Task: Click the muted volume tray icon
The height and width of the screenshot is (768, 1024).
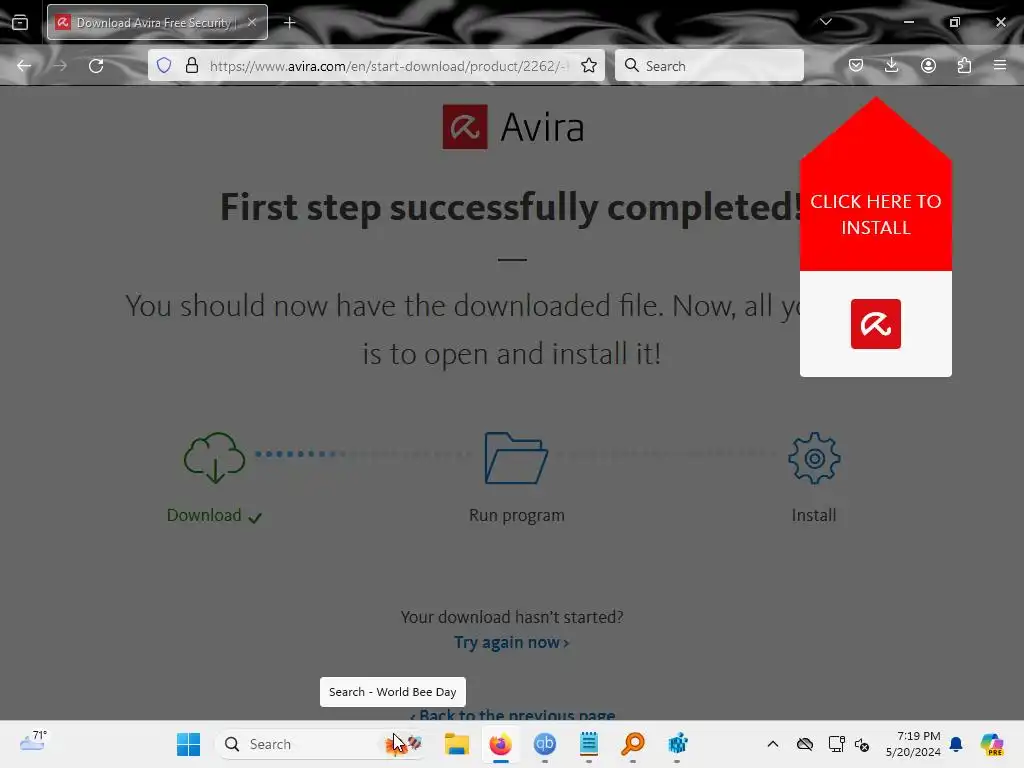Action: pyautogui.click(x=862, y=744)
